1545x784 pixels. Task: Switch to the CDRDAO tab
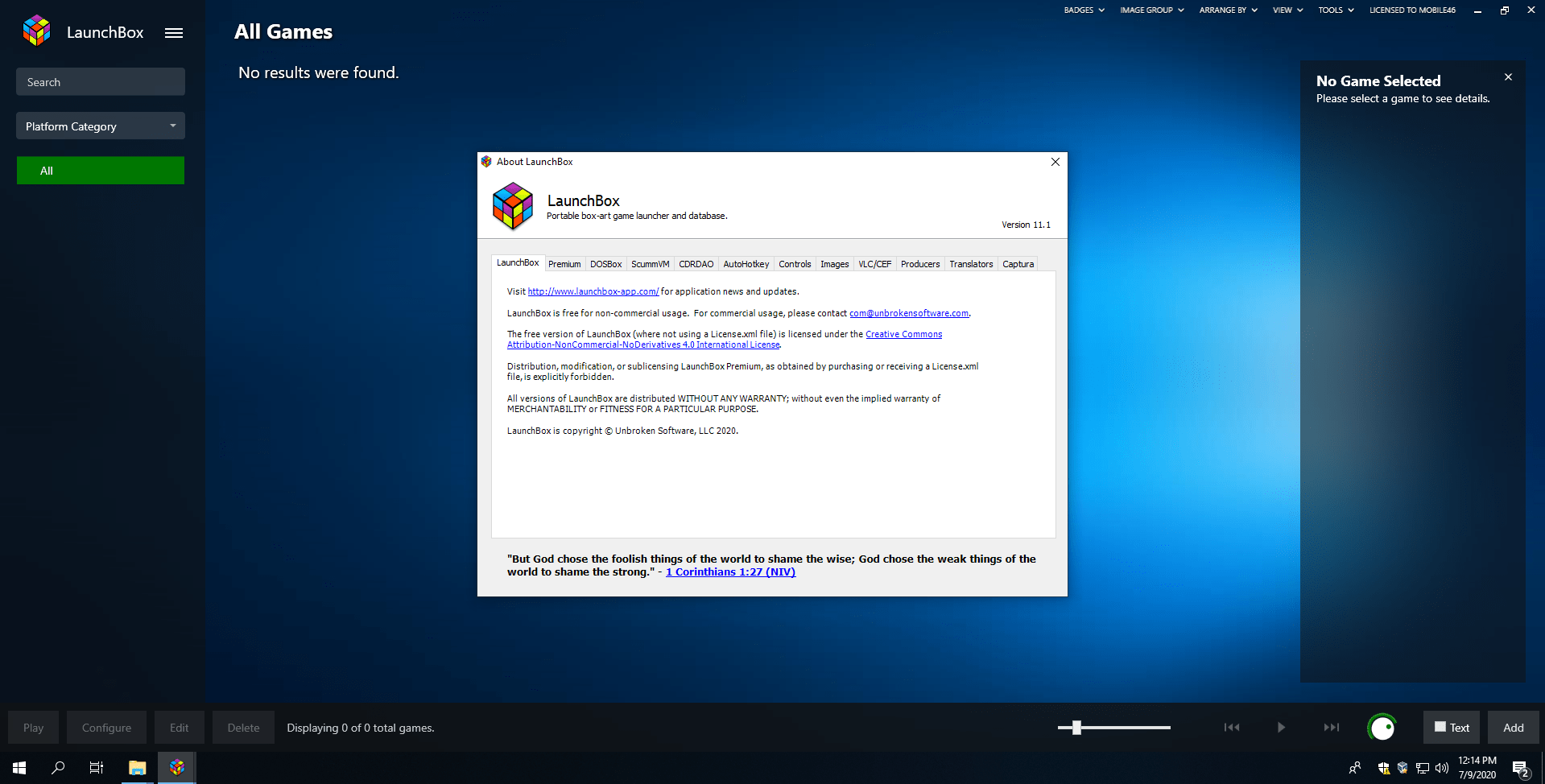(x=696, y=264)
